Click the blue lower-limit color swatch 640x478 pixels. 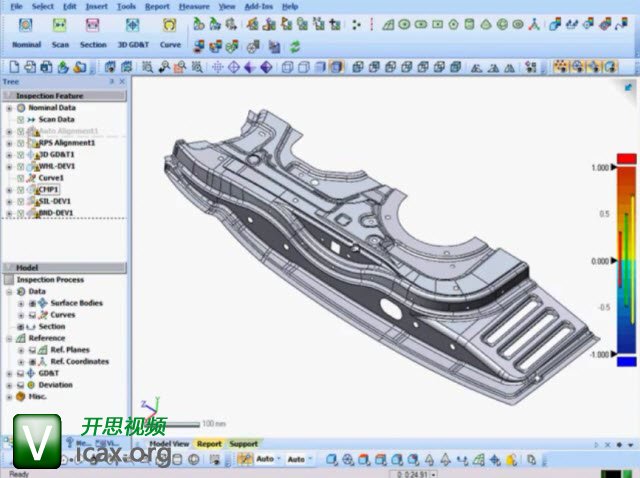coord(627,361)
